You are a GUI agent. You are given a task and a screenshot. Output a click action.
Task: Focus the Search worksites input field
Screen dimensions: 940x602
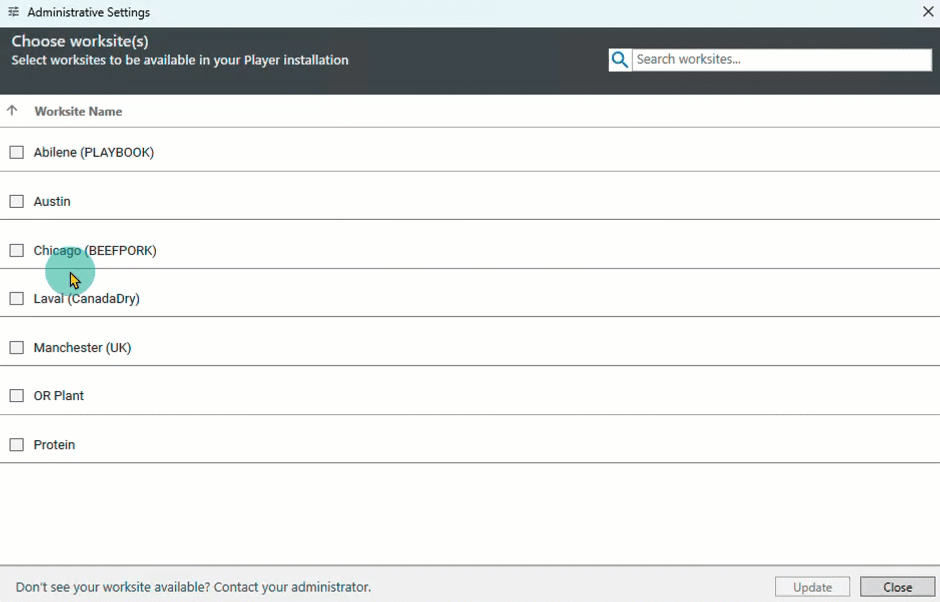(780, 60)
